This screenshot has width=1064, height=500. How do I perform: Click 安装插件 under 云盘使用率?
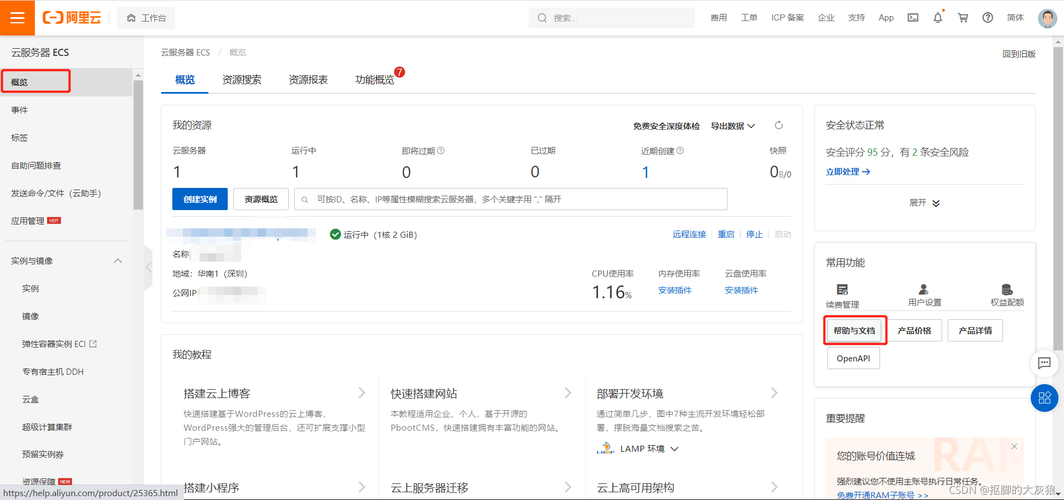742,290
